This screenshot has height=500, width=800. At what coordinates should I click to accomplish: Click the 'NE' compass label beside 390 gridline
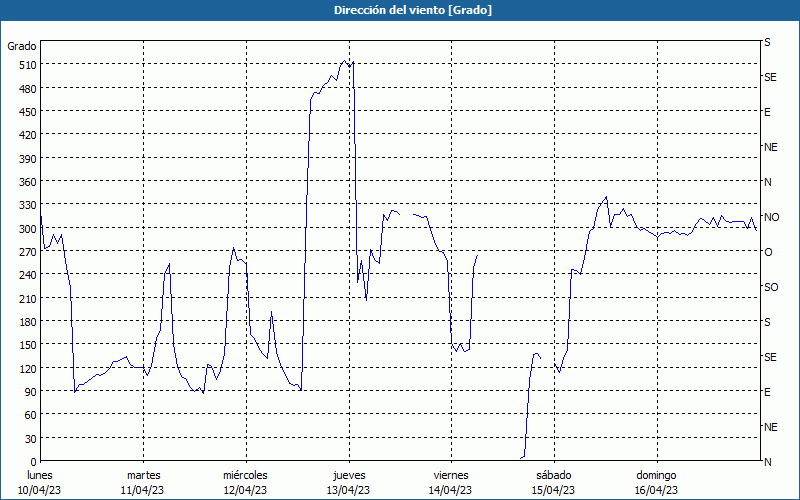pyautogui.click(x=770, y=147)
